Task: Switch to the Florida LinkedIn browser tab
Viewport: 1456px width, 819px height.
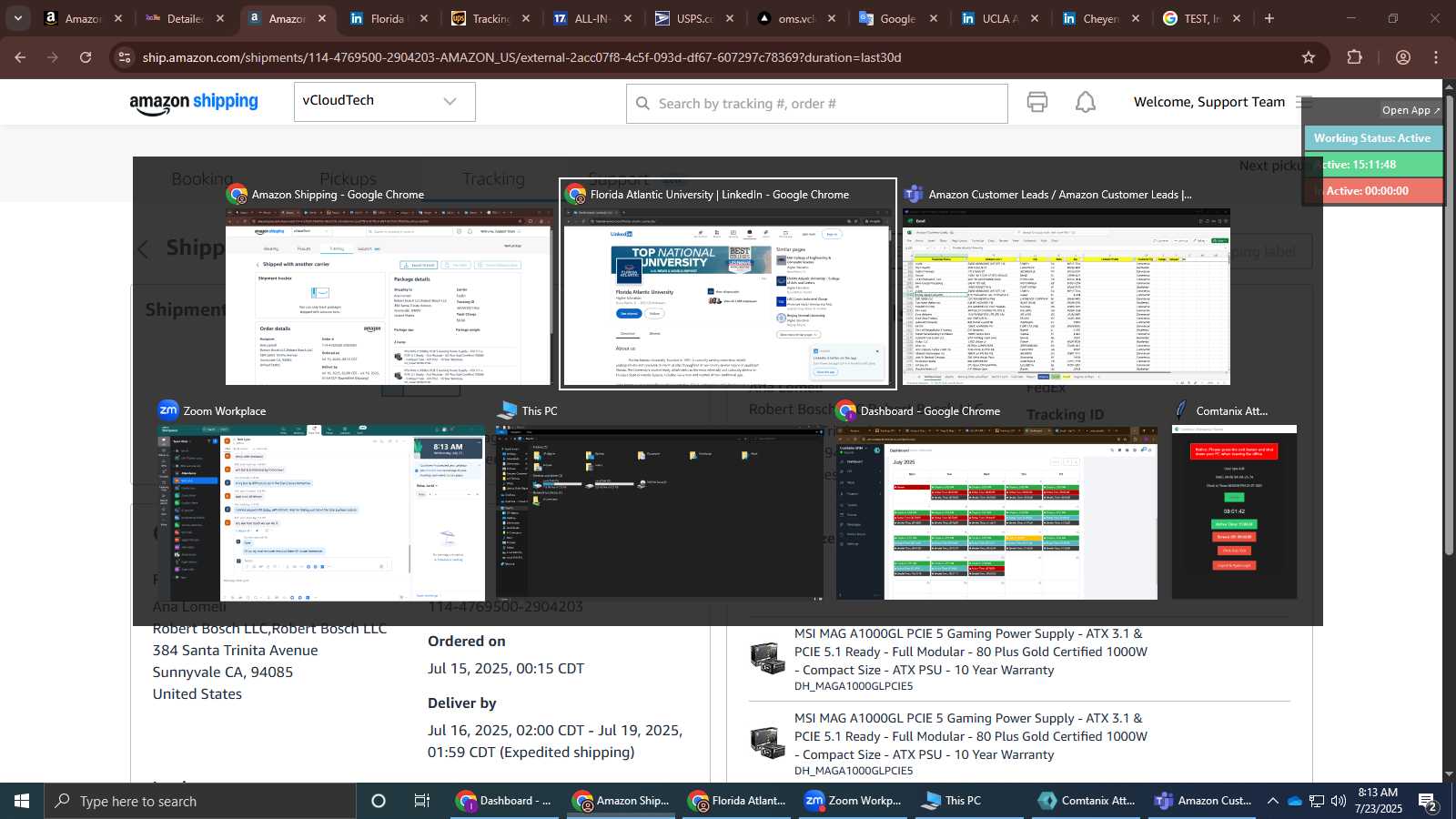Action: point(389,18)
